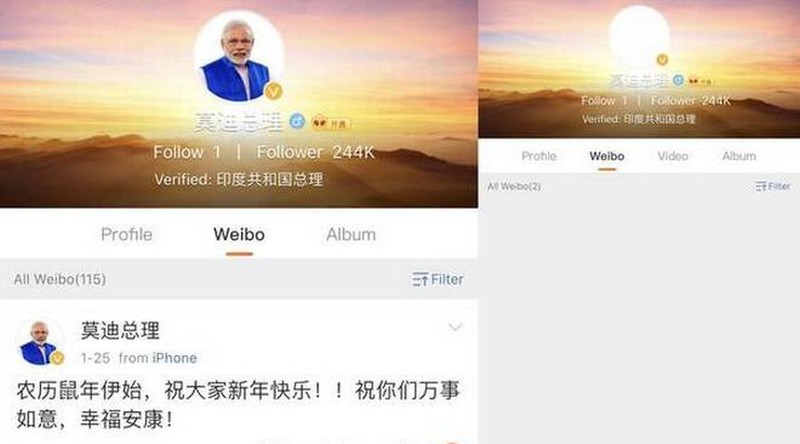The width and height of the screenshot is (800, 444).
Task: Open the Follow 1 list
Action: pyautogui.click(x=187, y=152)
